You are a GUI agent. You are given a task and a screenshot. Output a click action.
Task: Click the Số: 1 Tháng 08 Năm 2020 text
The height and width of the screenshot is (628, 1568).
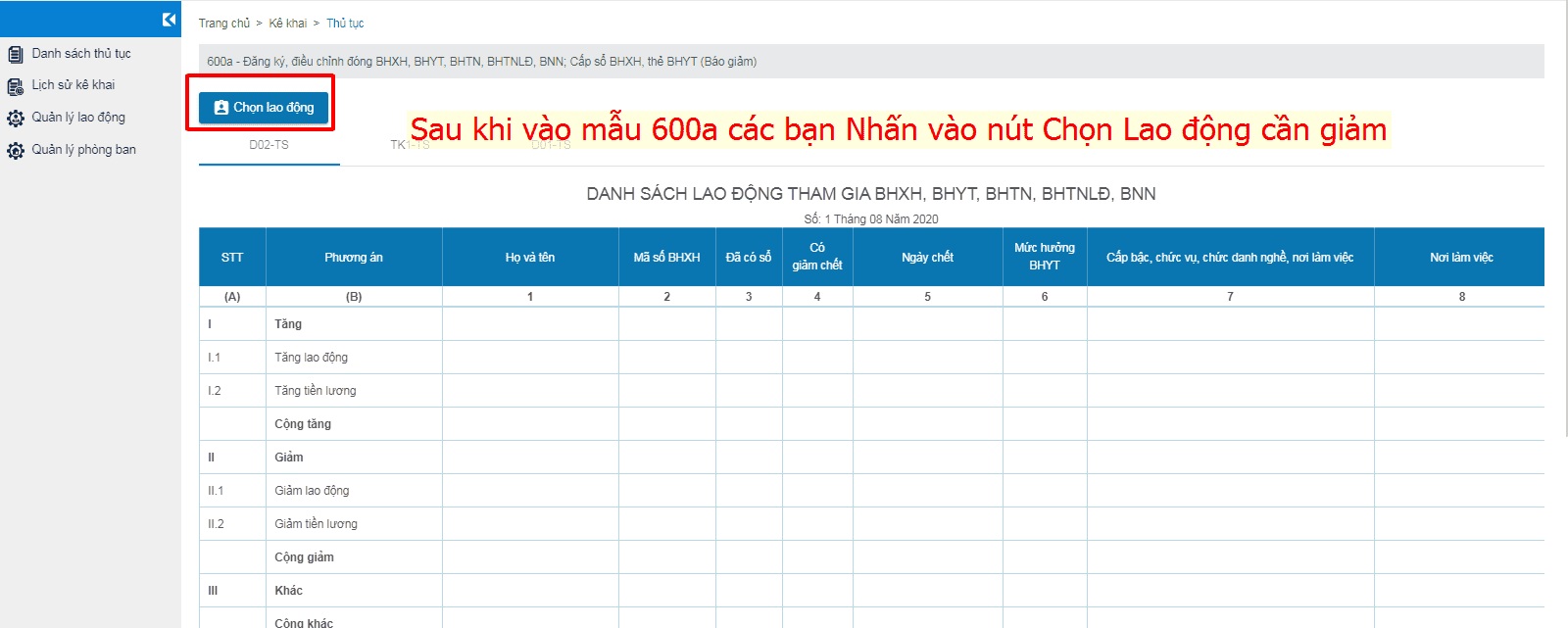pos(871,219)
